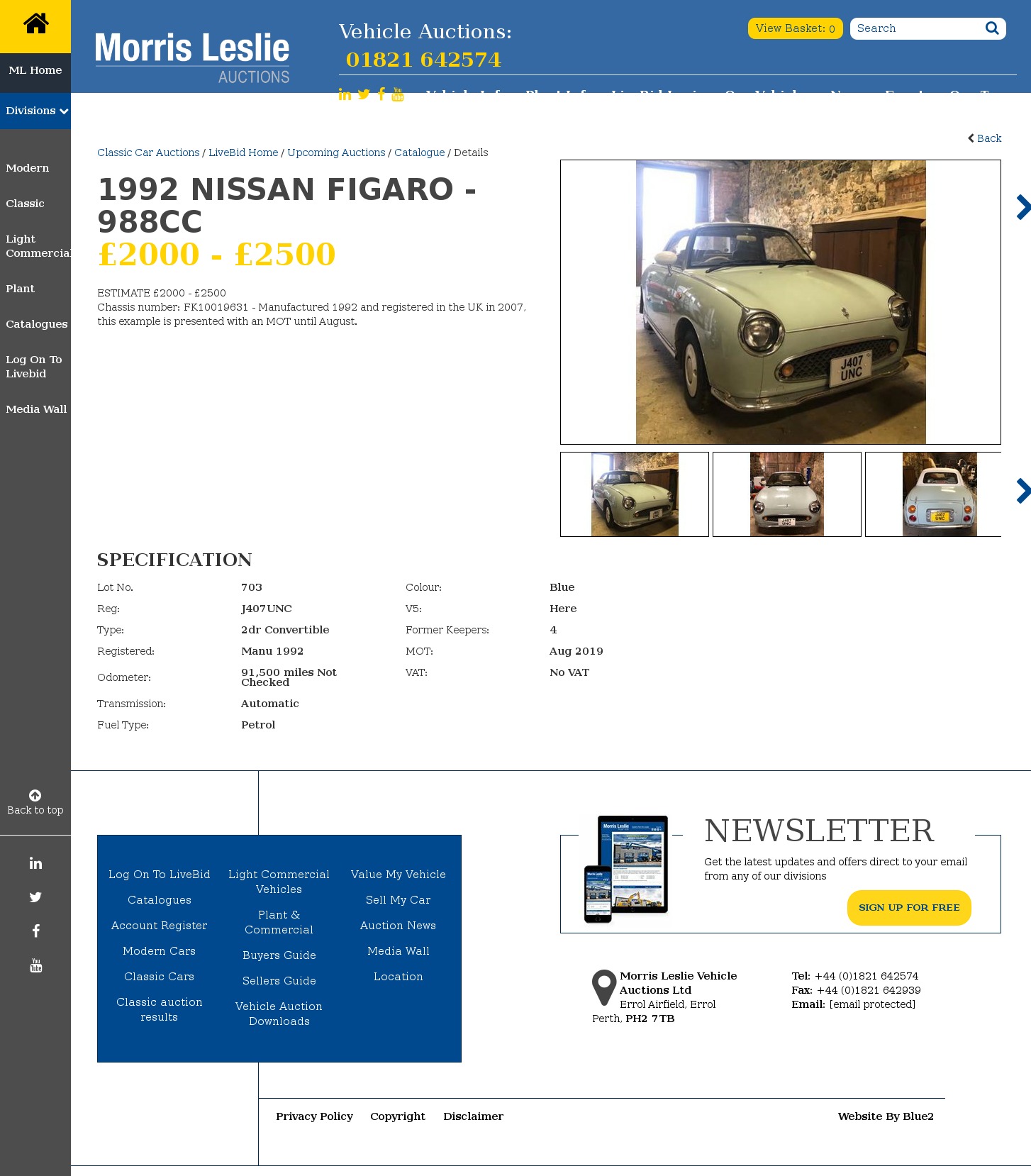Click the View Basket button
This screenshot has height=1176, width=1031.
point(795,28)
